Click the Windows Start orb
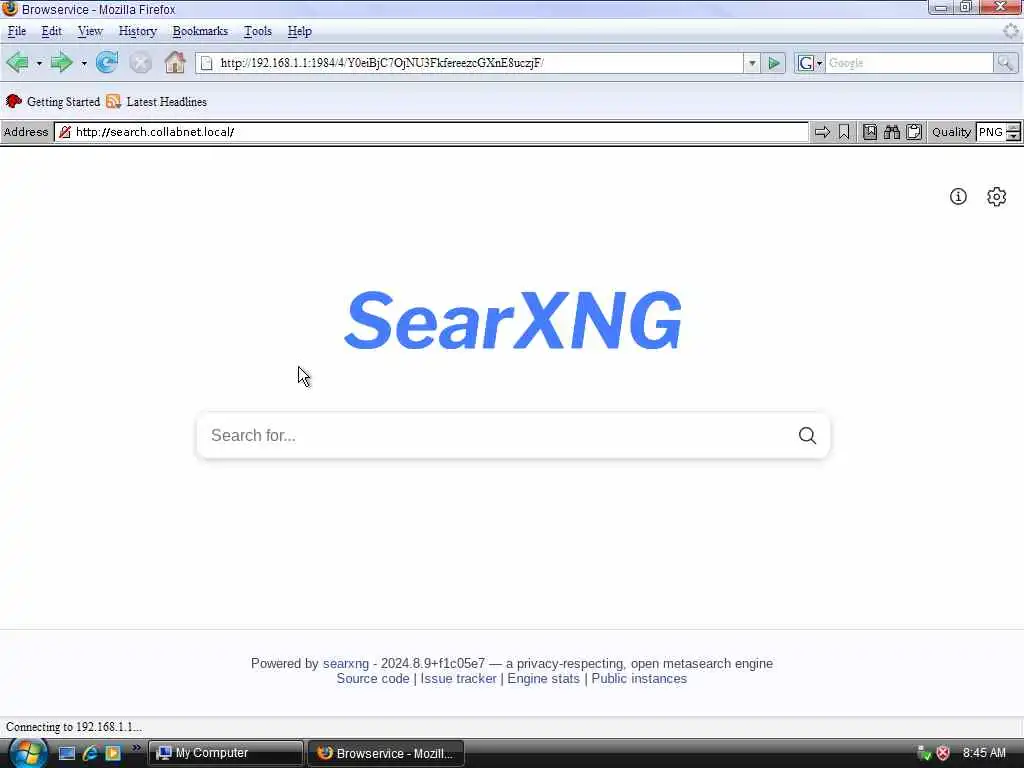 [27, 753]
